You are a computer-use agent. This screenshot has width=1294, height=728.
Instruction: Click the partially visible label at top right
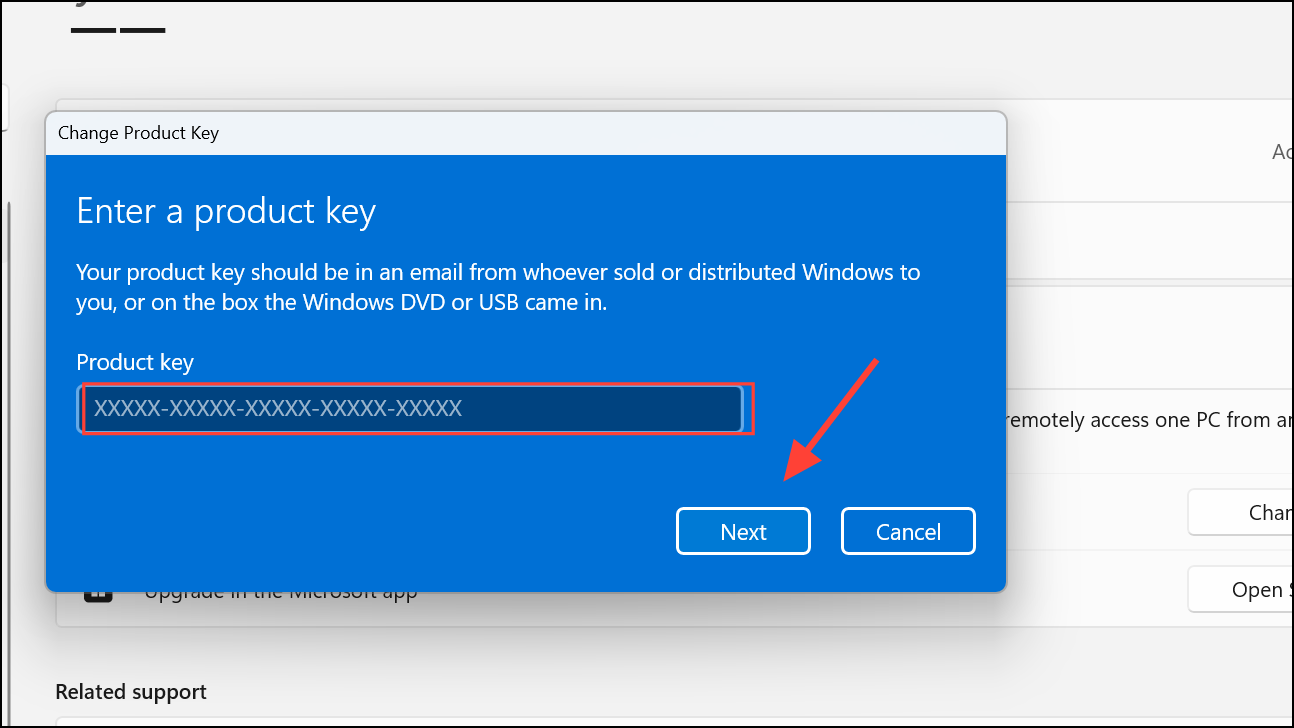point(1283,151)
